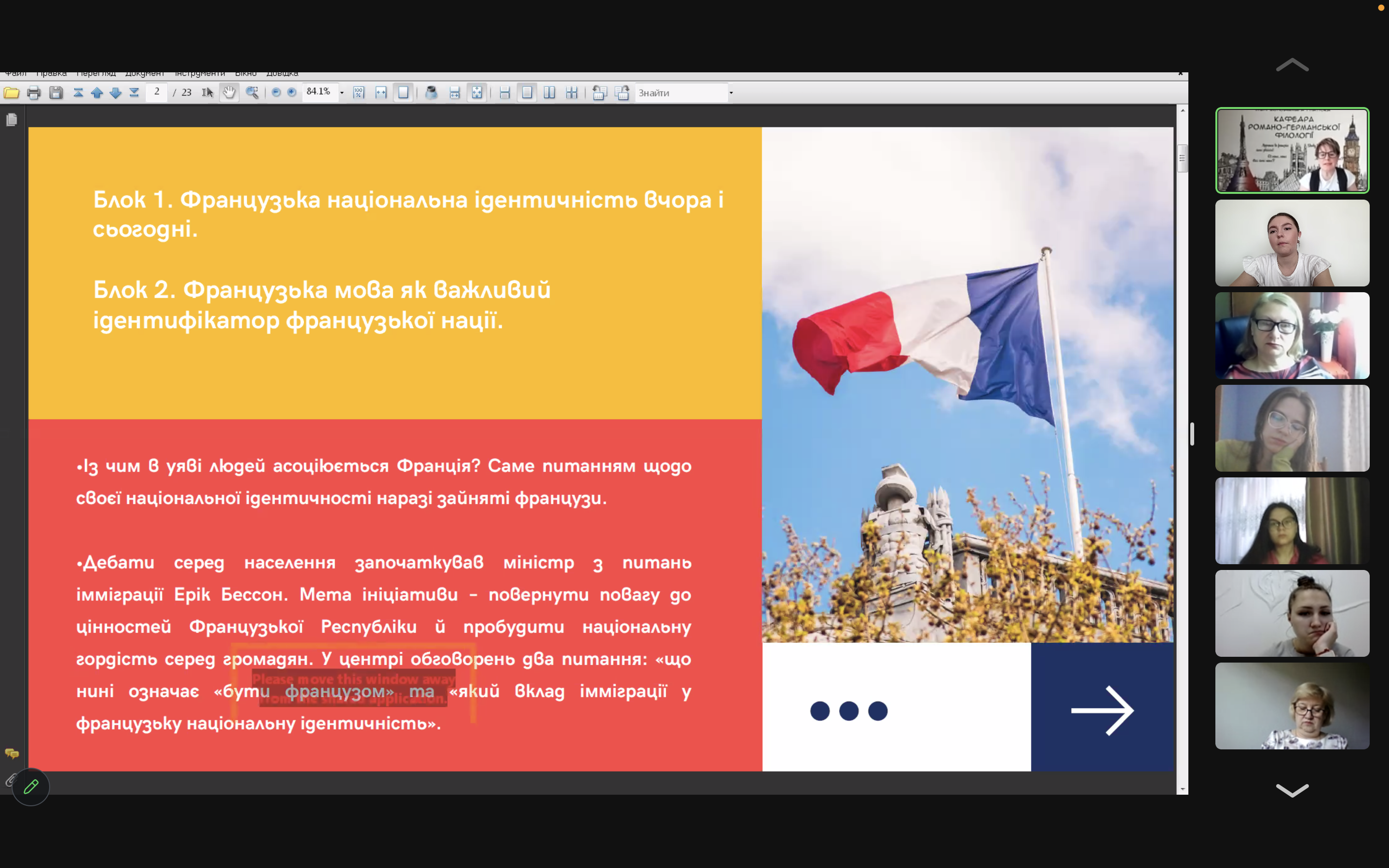The image size is (1389, 868).
Task: Click the open file folder icon
Action: click(12, 93)
